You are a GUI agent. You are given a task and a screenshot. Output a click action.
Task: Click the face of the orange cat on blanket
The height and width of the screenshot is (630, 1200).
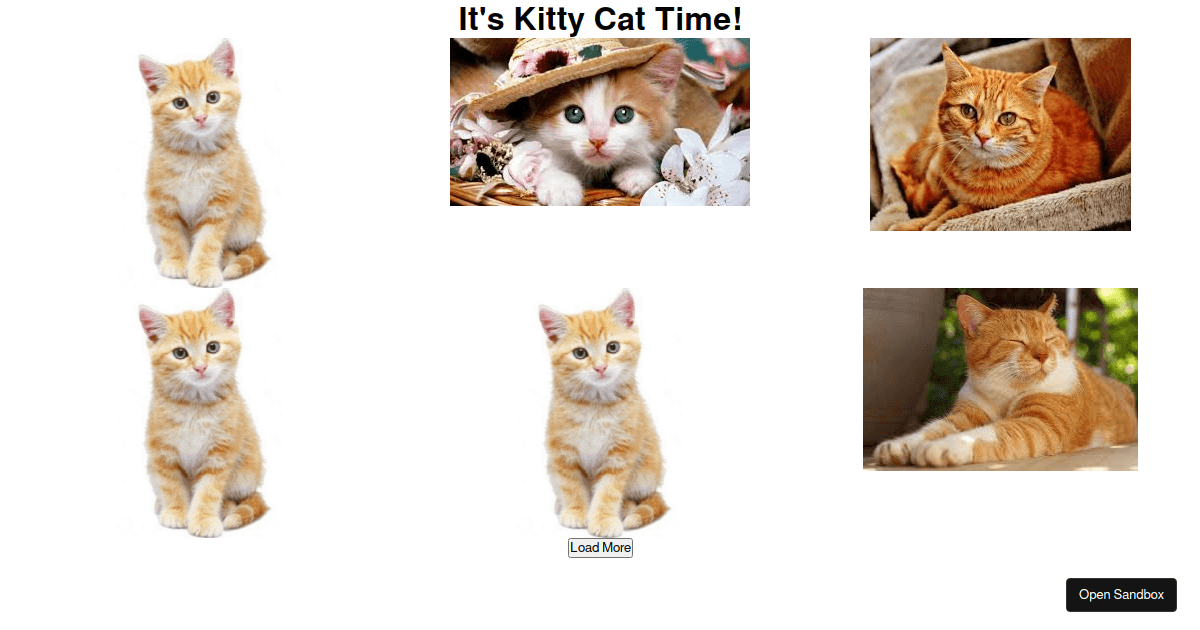tap(983, 115)
